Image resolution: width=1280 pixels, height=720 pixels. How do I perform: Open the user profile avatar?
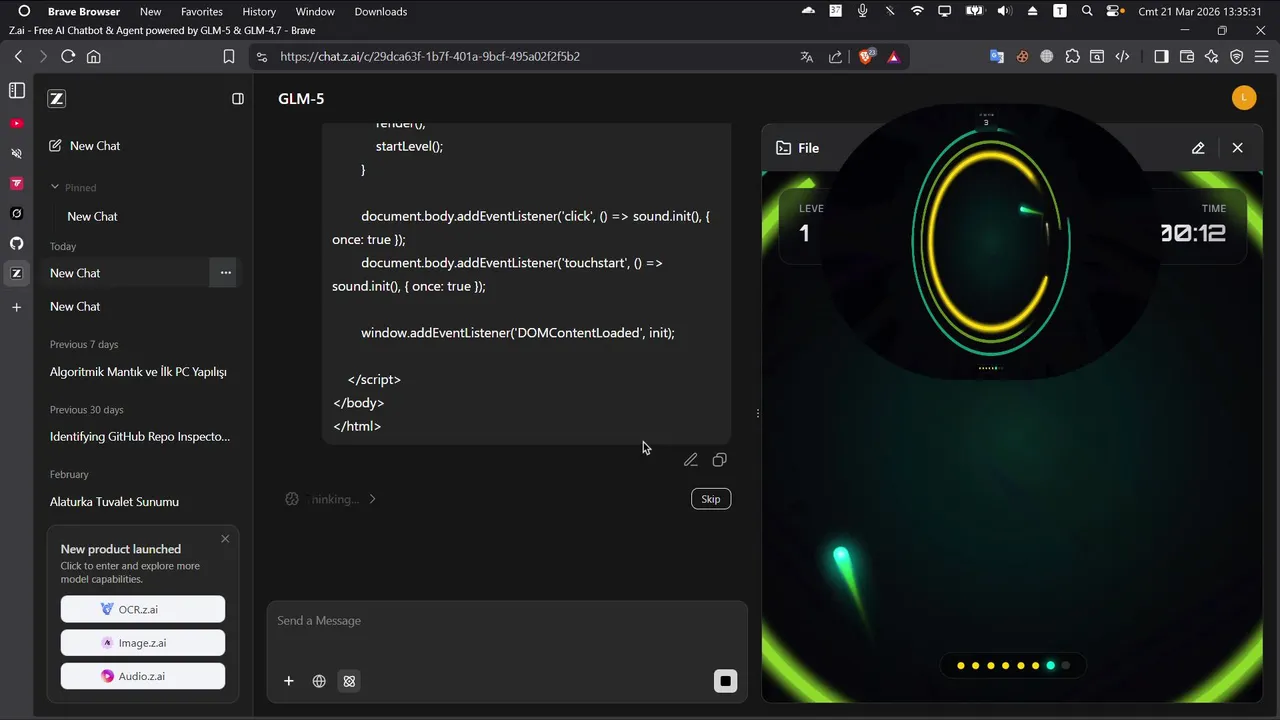[1243, 98]
